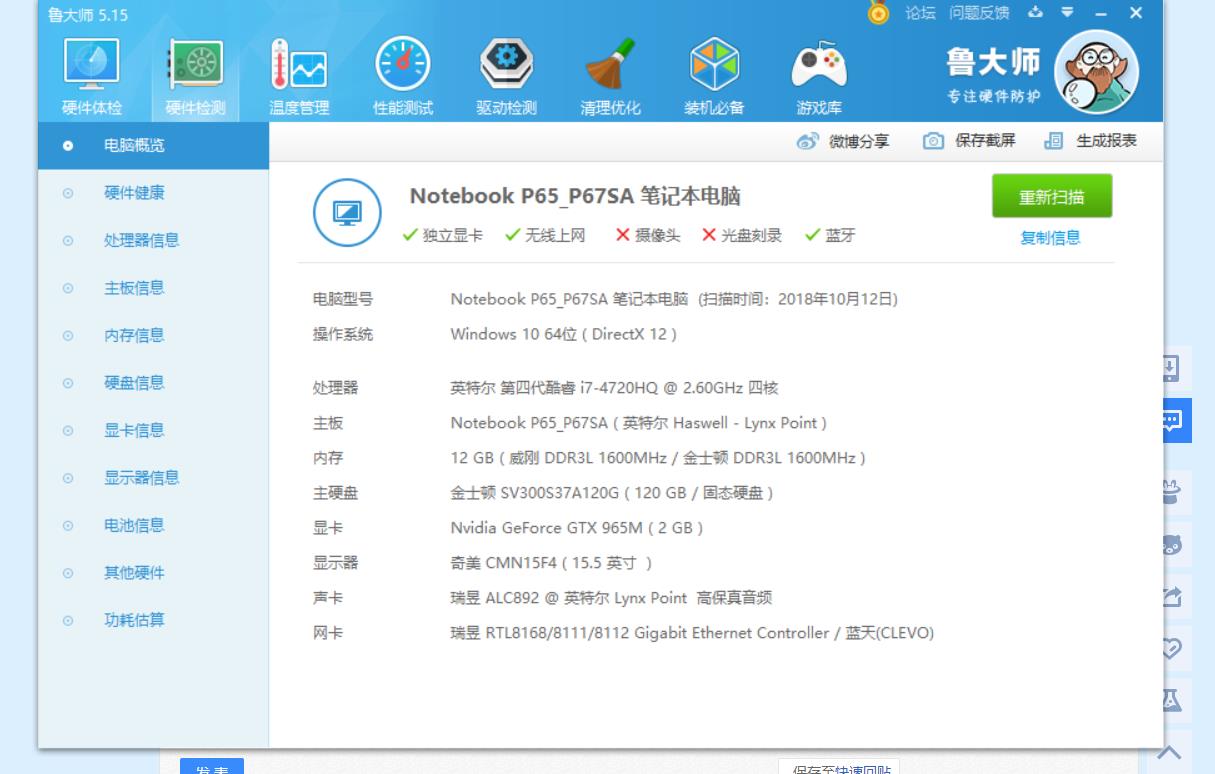Open 性能测试 performance test

[x=403, y=78]
